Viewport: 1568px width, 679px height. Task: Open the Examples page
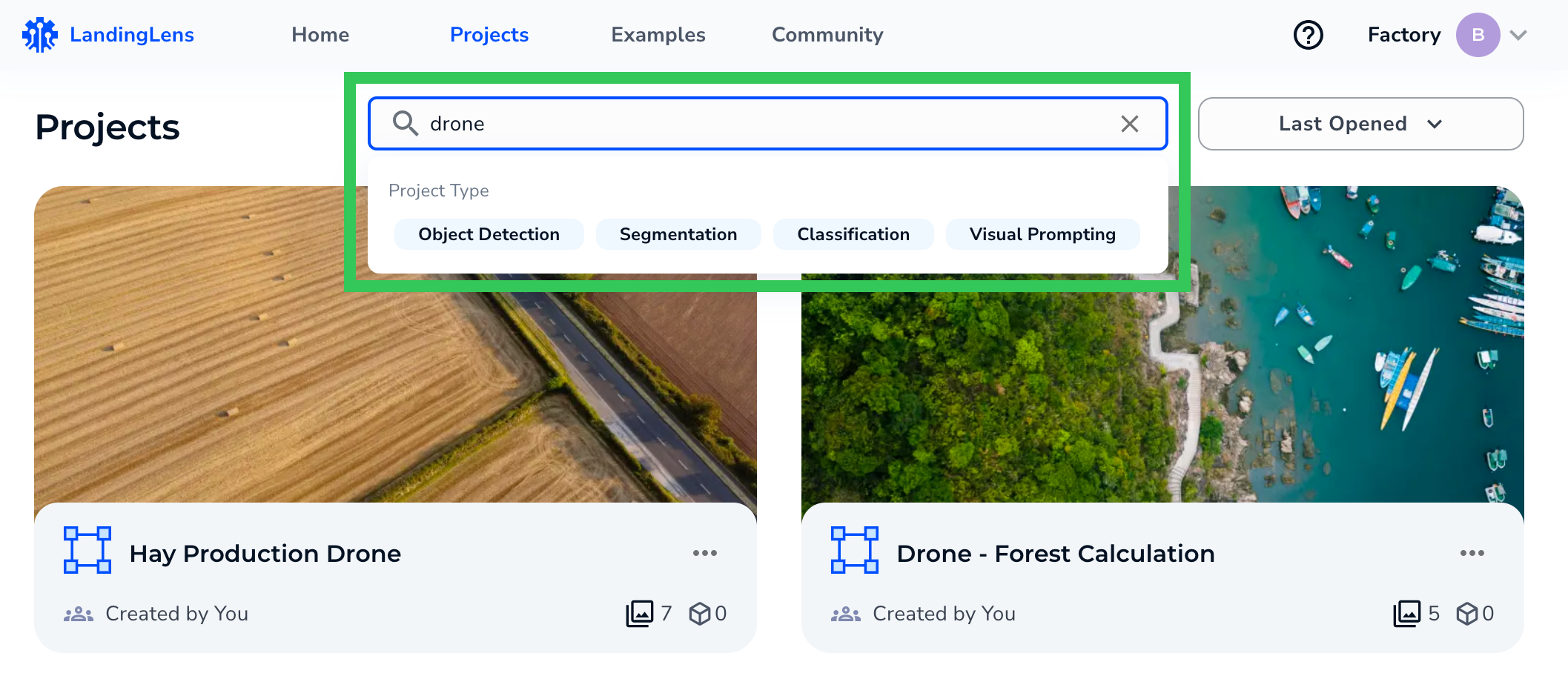pos(658,35)
